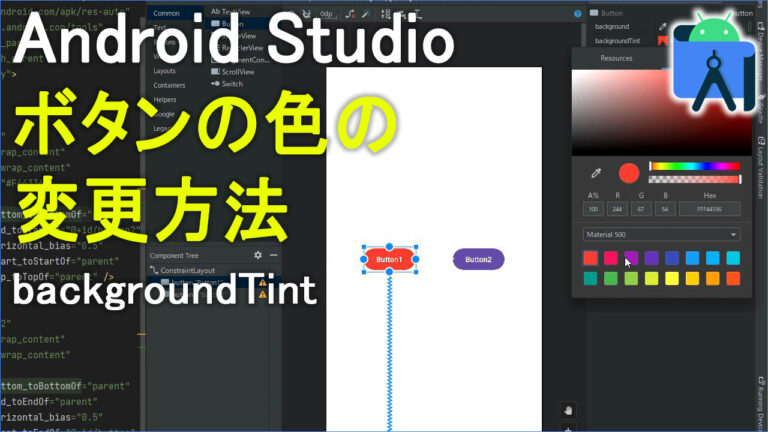The height and width of the screenshot is (432, 768).
Task: Select the ScrollView widget in the palette
Action: pyautogui.click(x=233, y=72)
